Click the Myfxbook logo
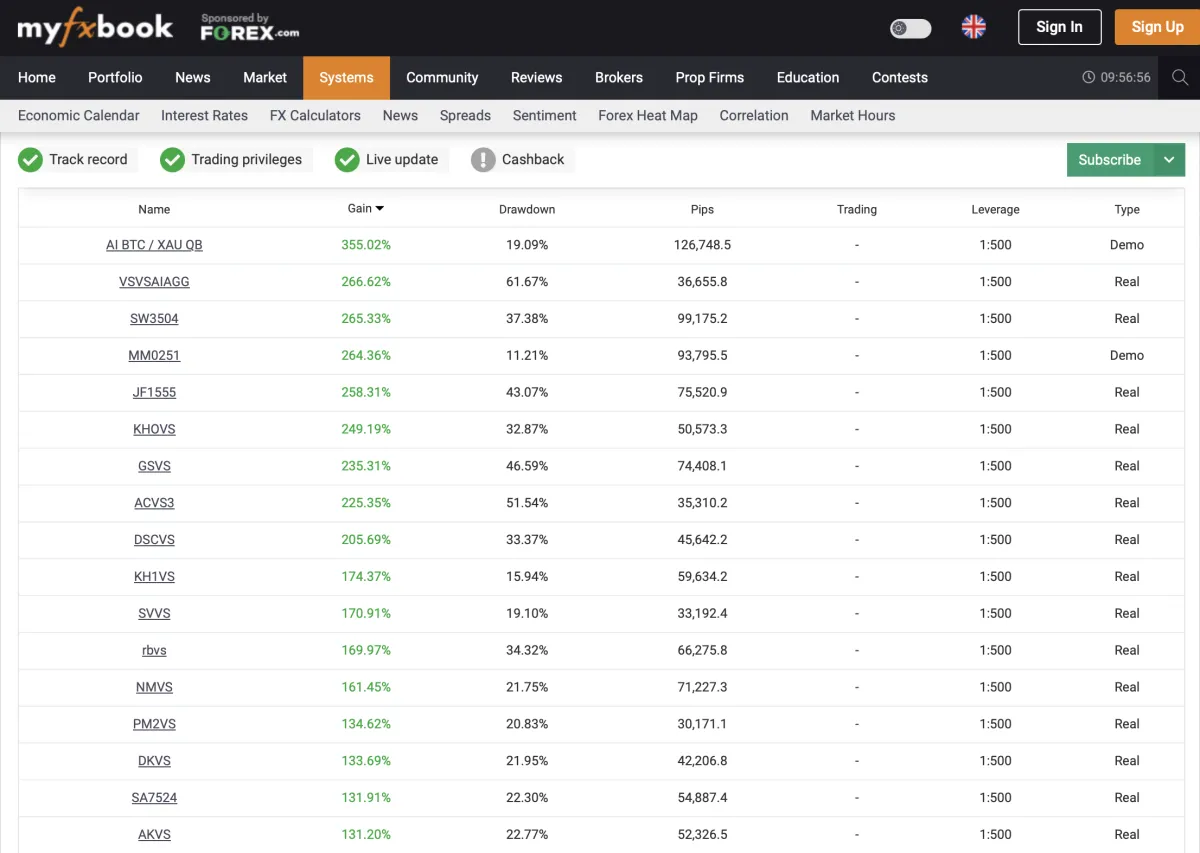1200x853 pixels. [x=95, y=28]
